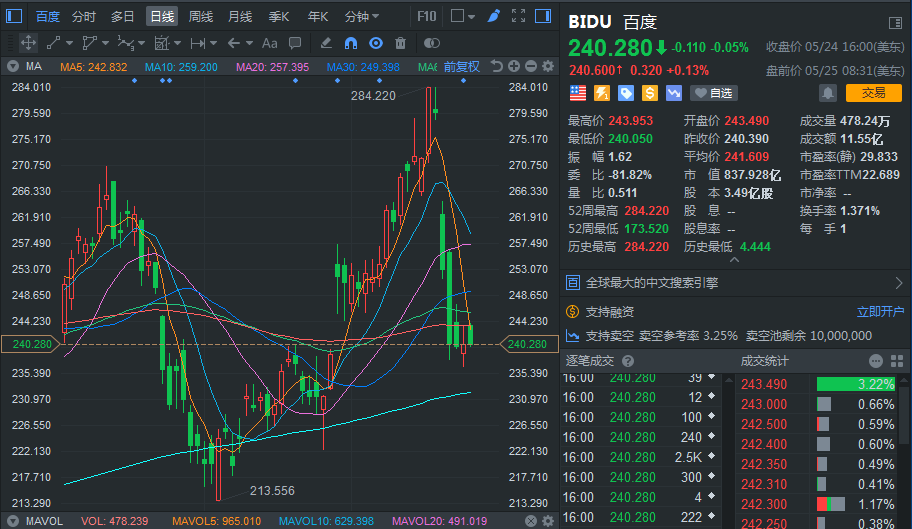Image resolution: width=912 pixels, height=529 pixels.
Task: Select the Fibonacci grid measuring tool
Action: [x=162, y=43]
